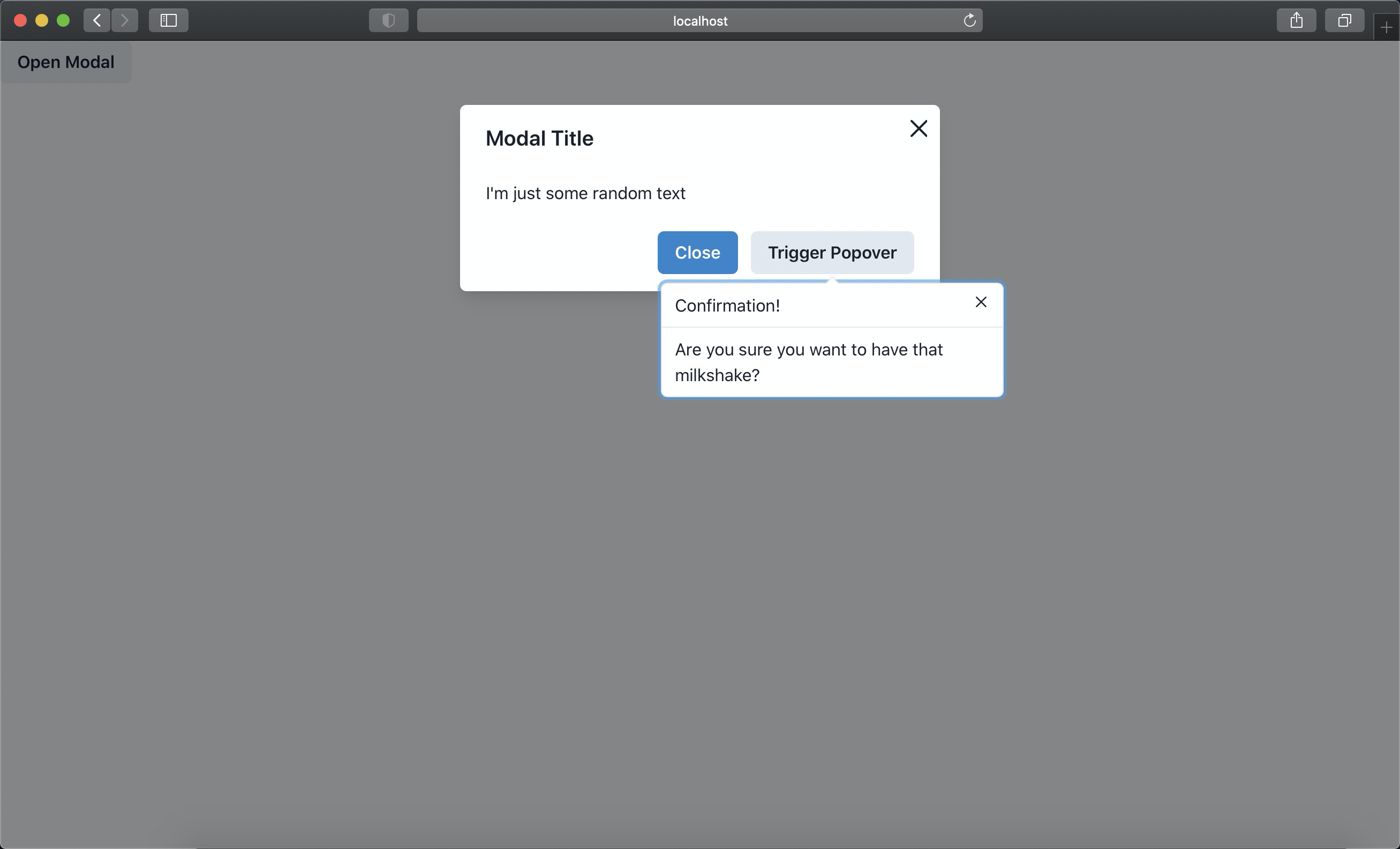Image resolution: width=1400 pixels, height=849 pixels.
Task: Click the privacy shield icon
Action: pos(388,20)
